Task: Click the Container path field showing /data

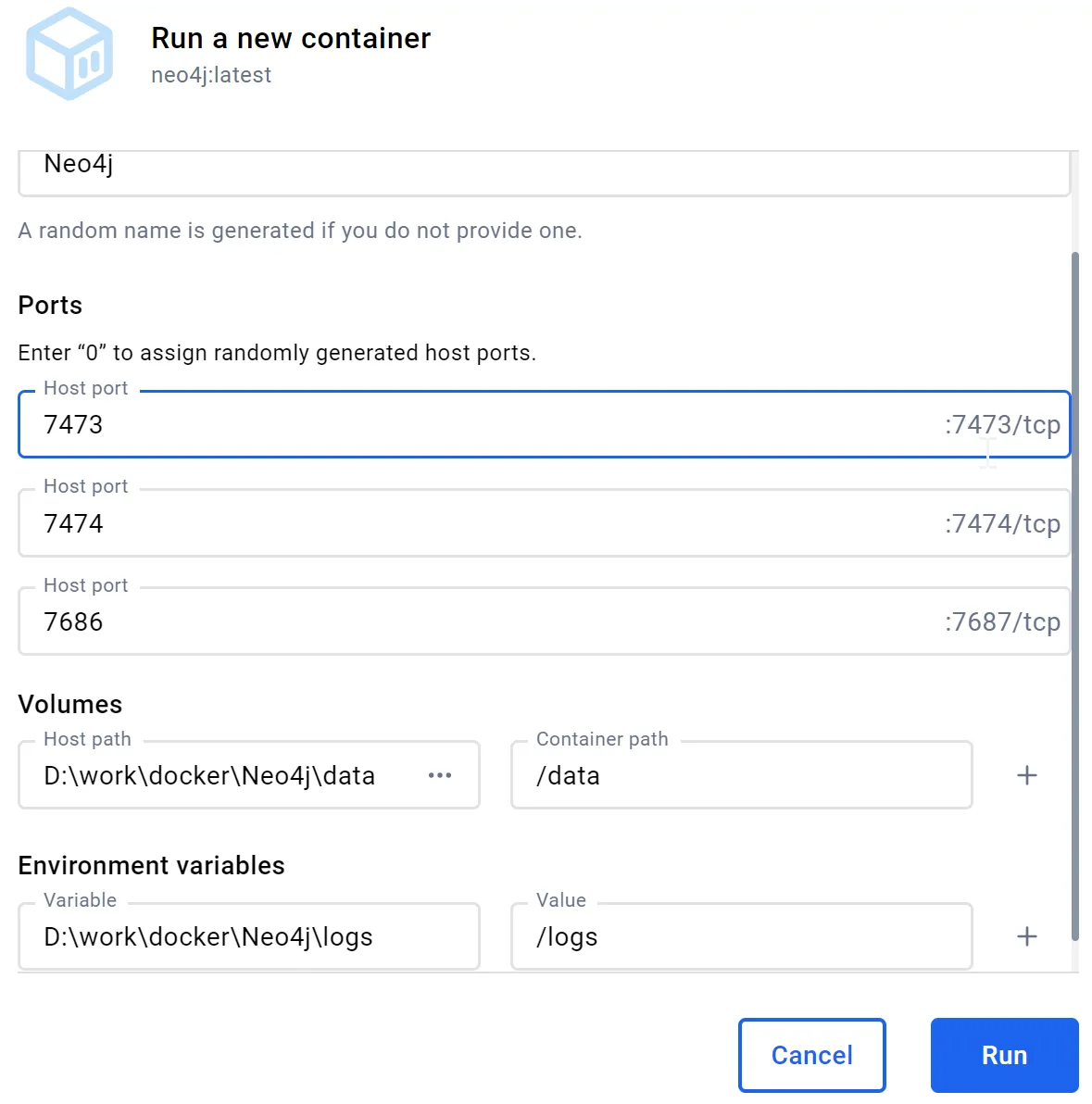Action: tap(741, 775)
